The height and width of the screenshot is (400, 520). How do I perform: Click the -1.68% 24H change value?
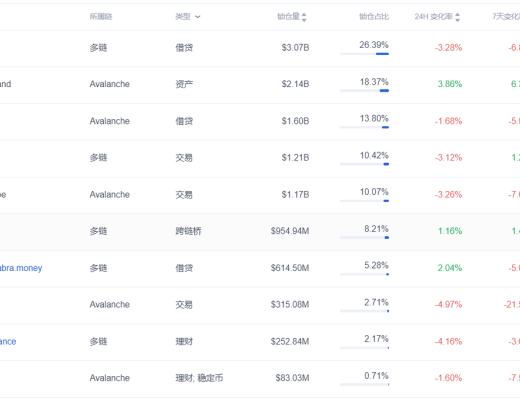coord(448,121)
